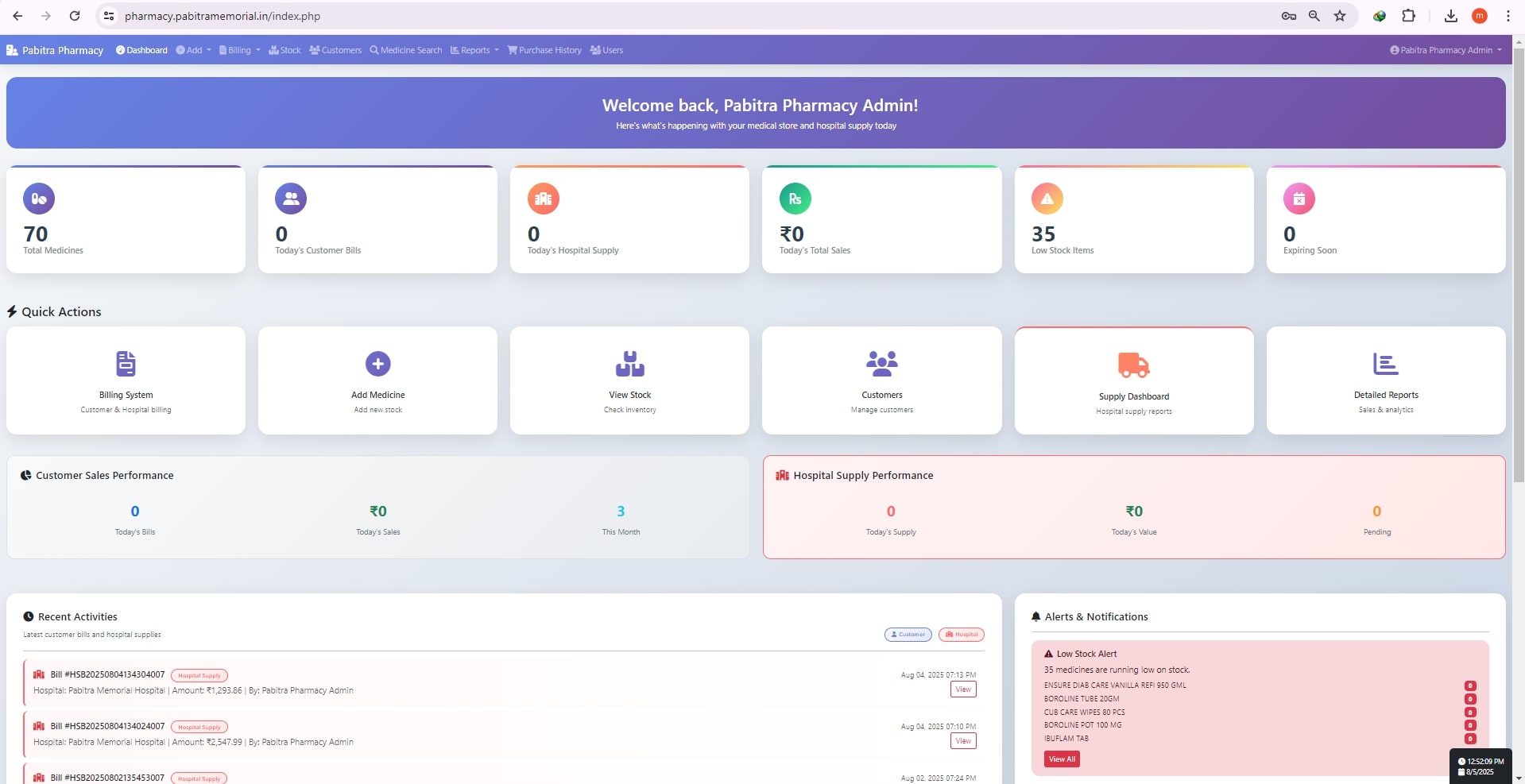The width and height of the screenshot is (1525, 784).
Task: Expand the Add dropdown menu
Action: (x=192, y=49)
